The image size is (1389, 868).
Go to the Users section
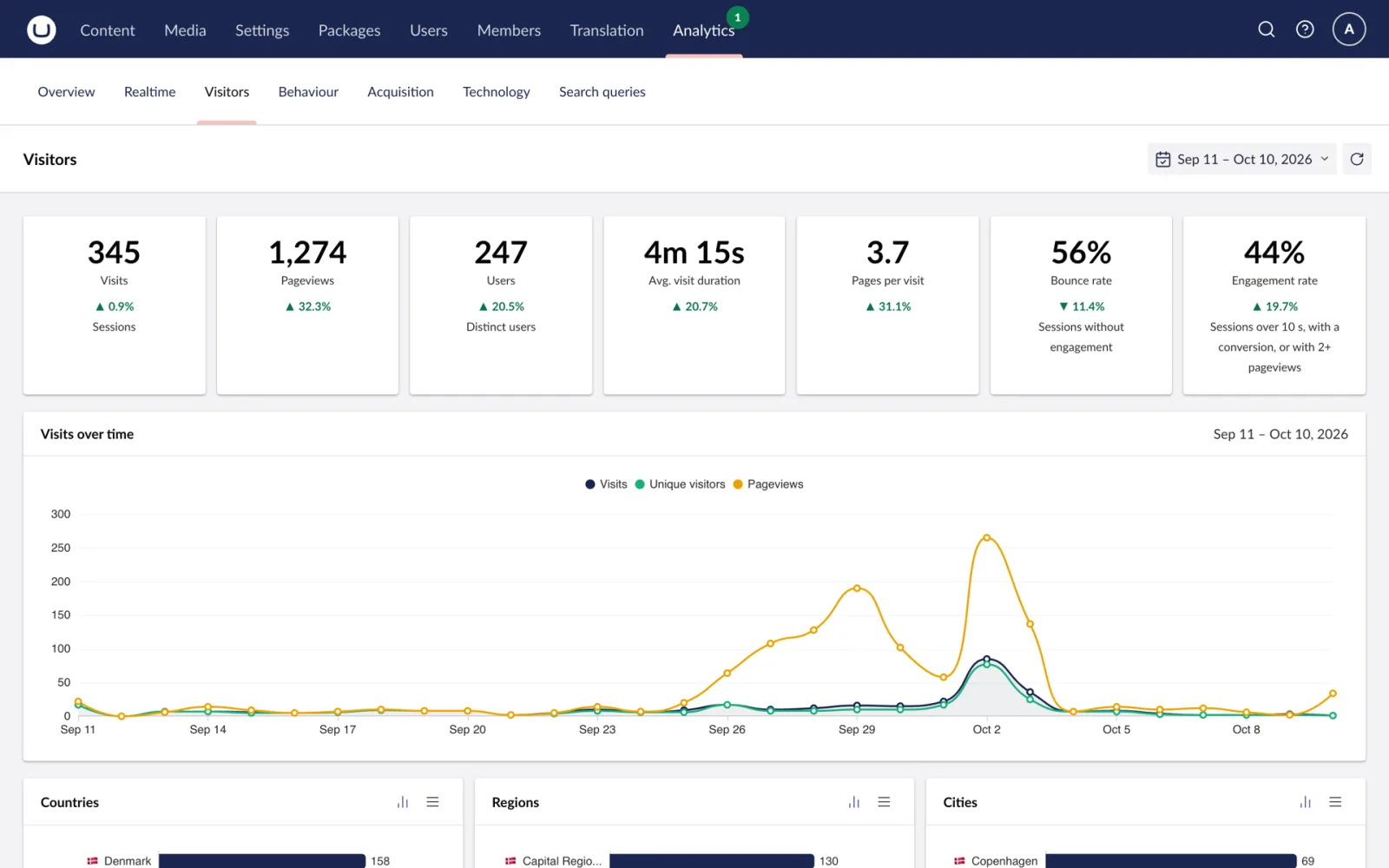point(429,30)
